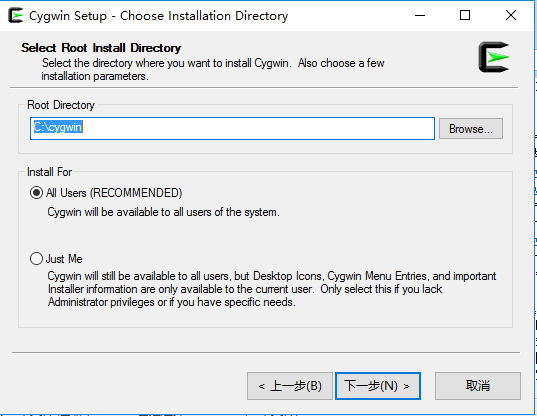This screenshot has width=537, height=416.
Task: Click the Select Root Install Directory heading
Action: click(x=101, y=48)
